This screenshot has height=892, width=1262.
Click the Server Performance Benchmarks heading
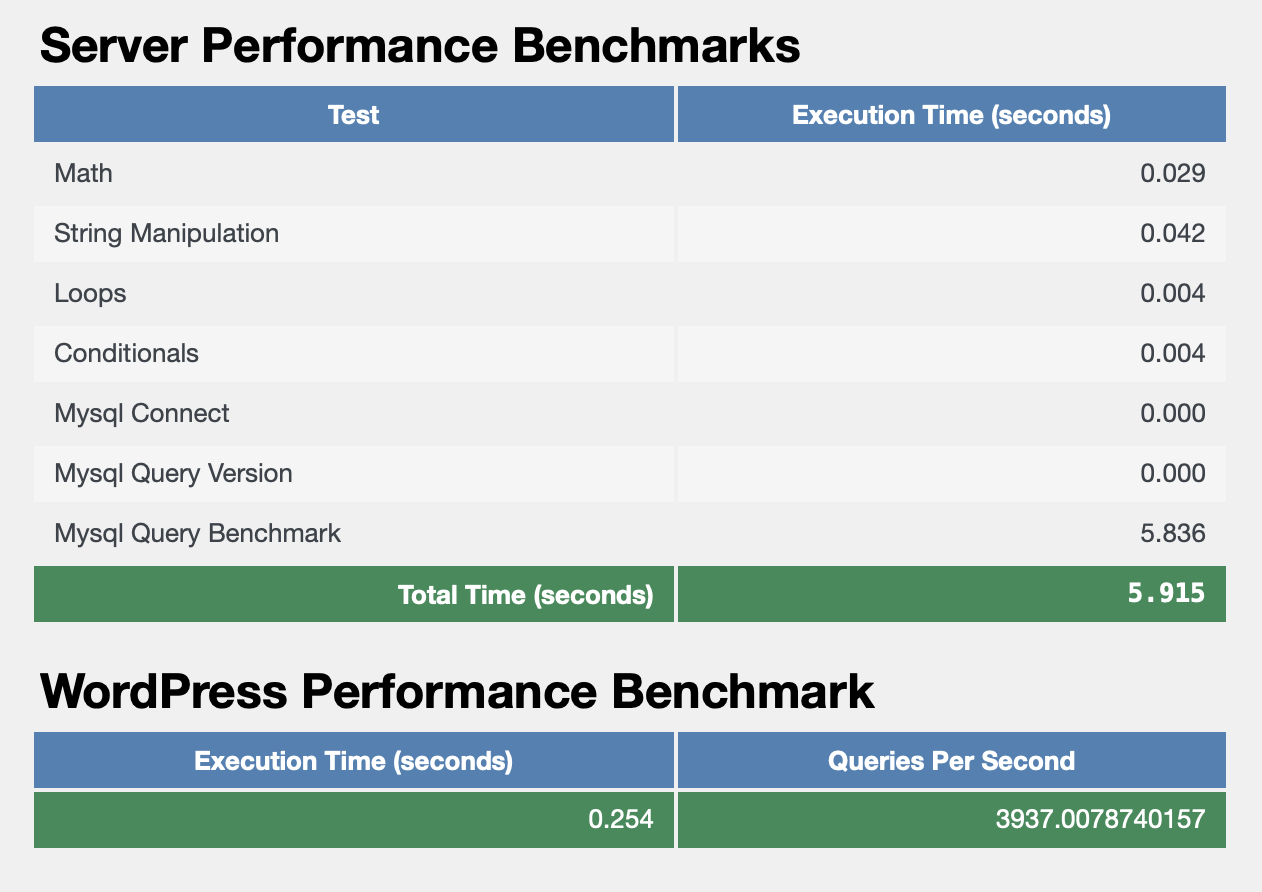tap(419, 46)
